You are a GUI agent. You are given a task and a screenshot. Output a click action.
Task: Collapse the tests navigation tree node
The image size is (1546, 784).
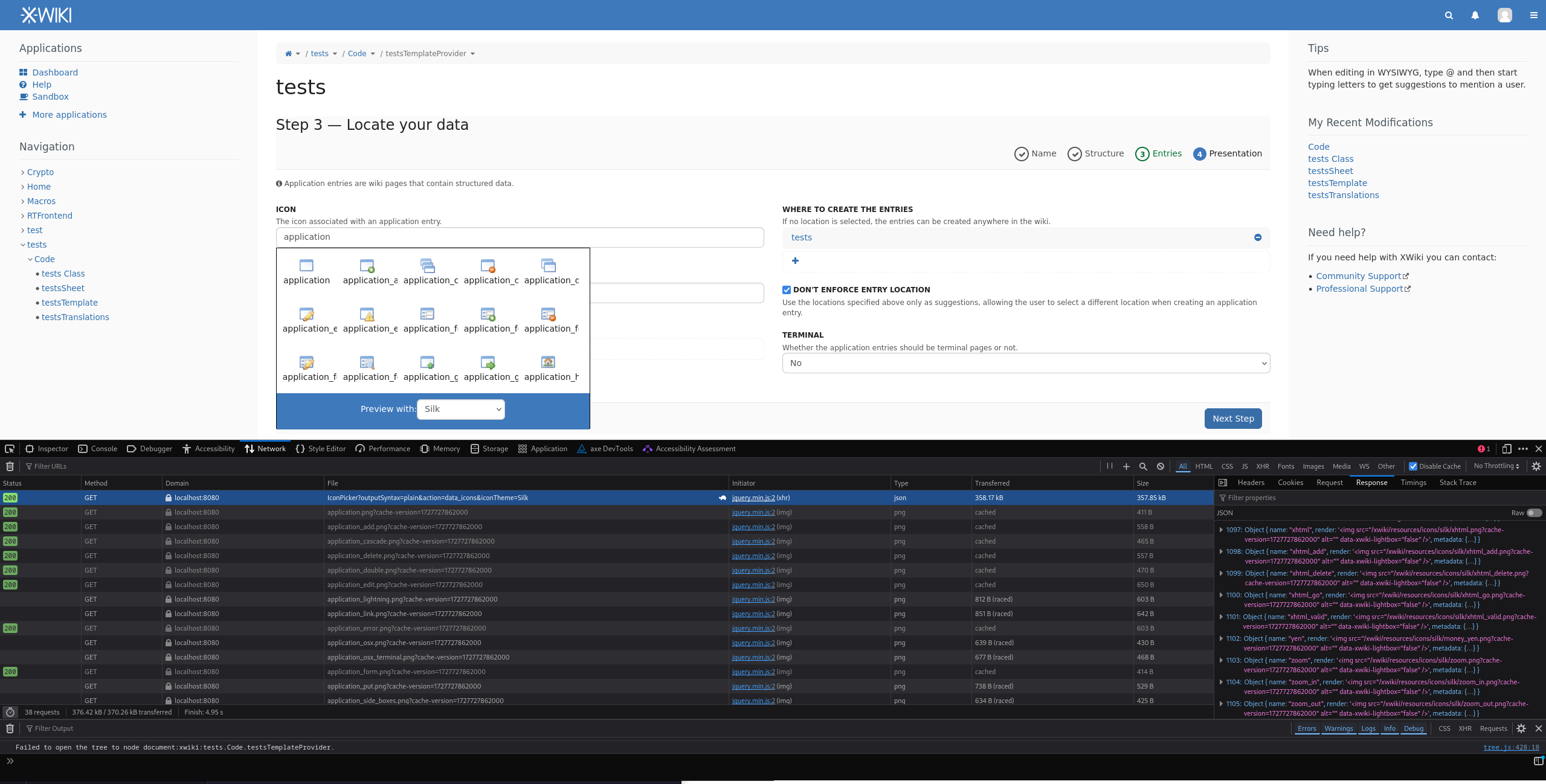[23, 245]
